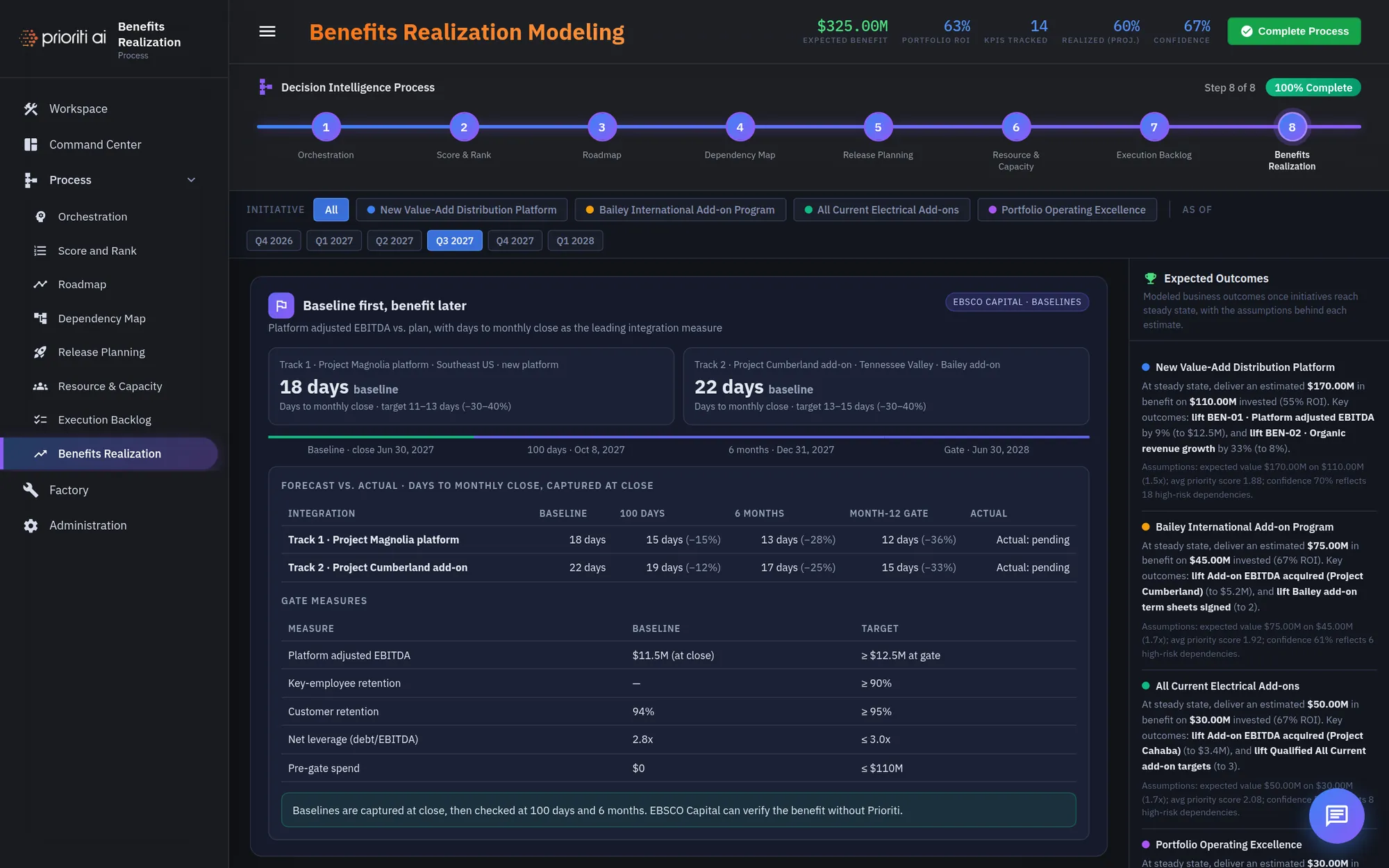Click the Orchestration lightbulb icon
The height and width of the screenshot is (868, 1389).
[40, 217]
